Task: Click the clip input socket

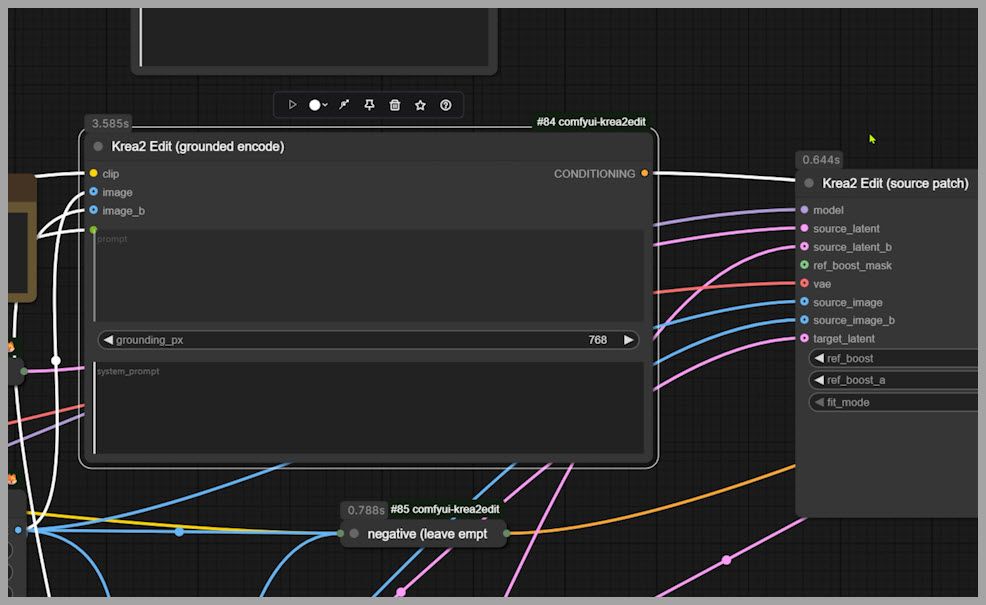Action: coord(94,173)
